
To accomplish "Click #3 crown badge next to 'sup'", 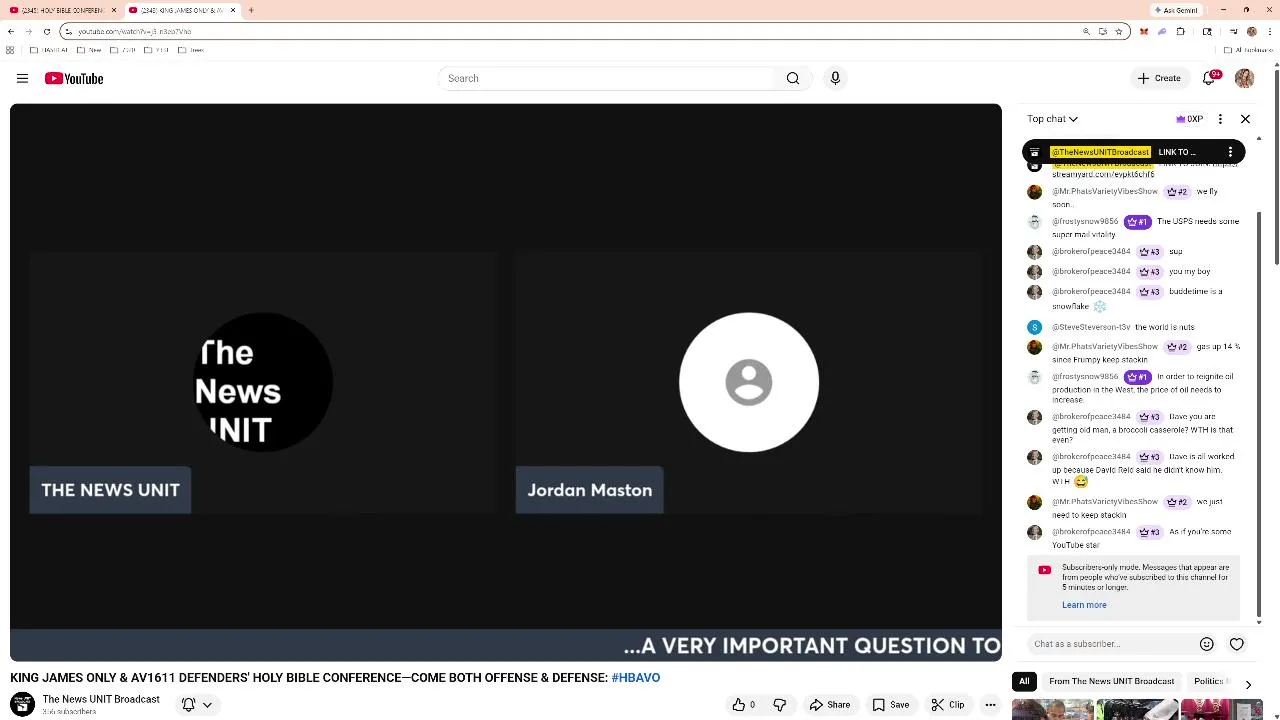I will point(1150,251).
